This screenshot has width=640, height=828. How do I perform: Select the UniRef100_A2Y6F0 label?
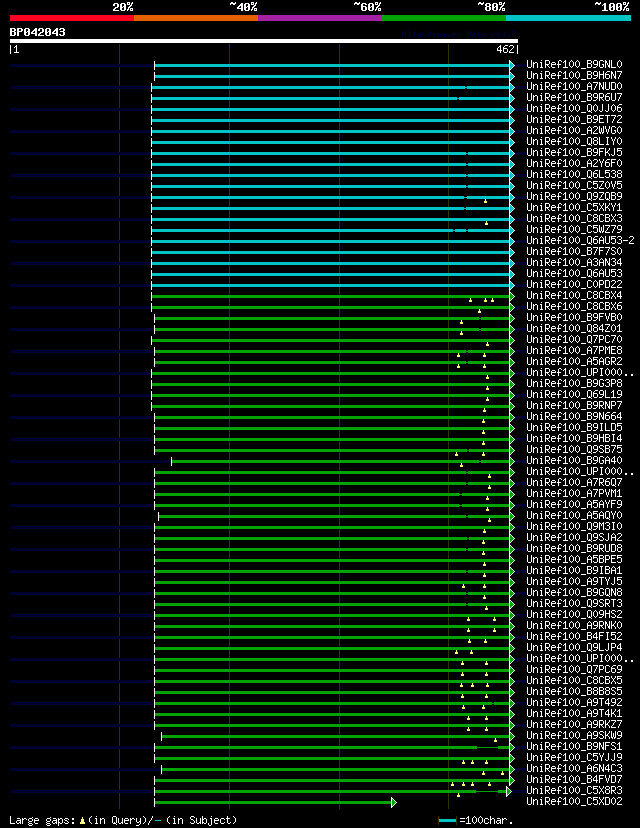coord(574,164)
